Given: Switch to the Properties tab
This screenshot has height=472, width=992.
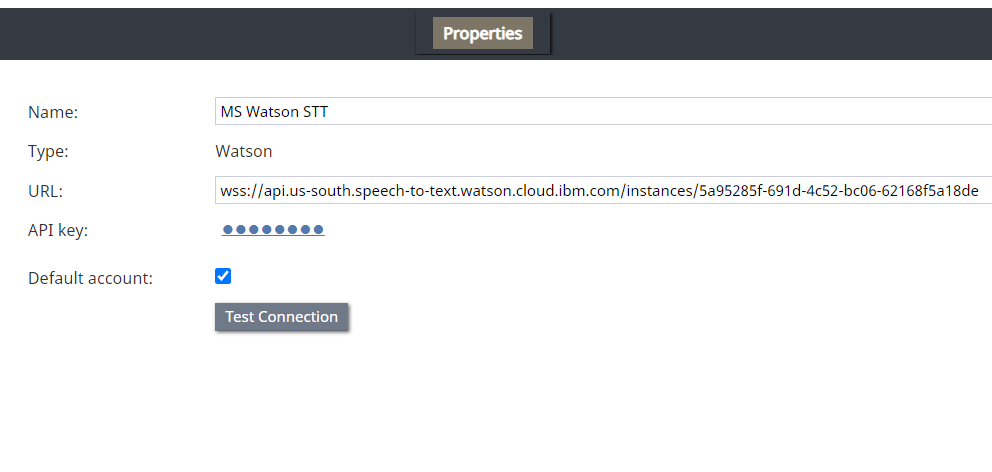Looking at the screenshot, I should point(483,33).
